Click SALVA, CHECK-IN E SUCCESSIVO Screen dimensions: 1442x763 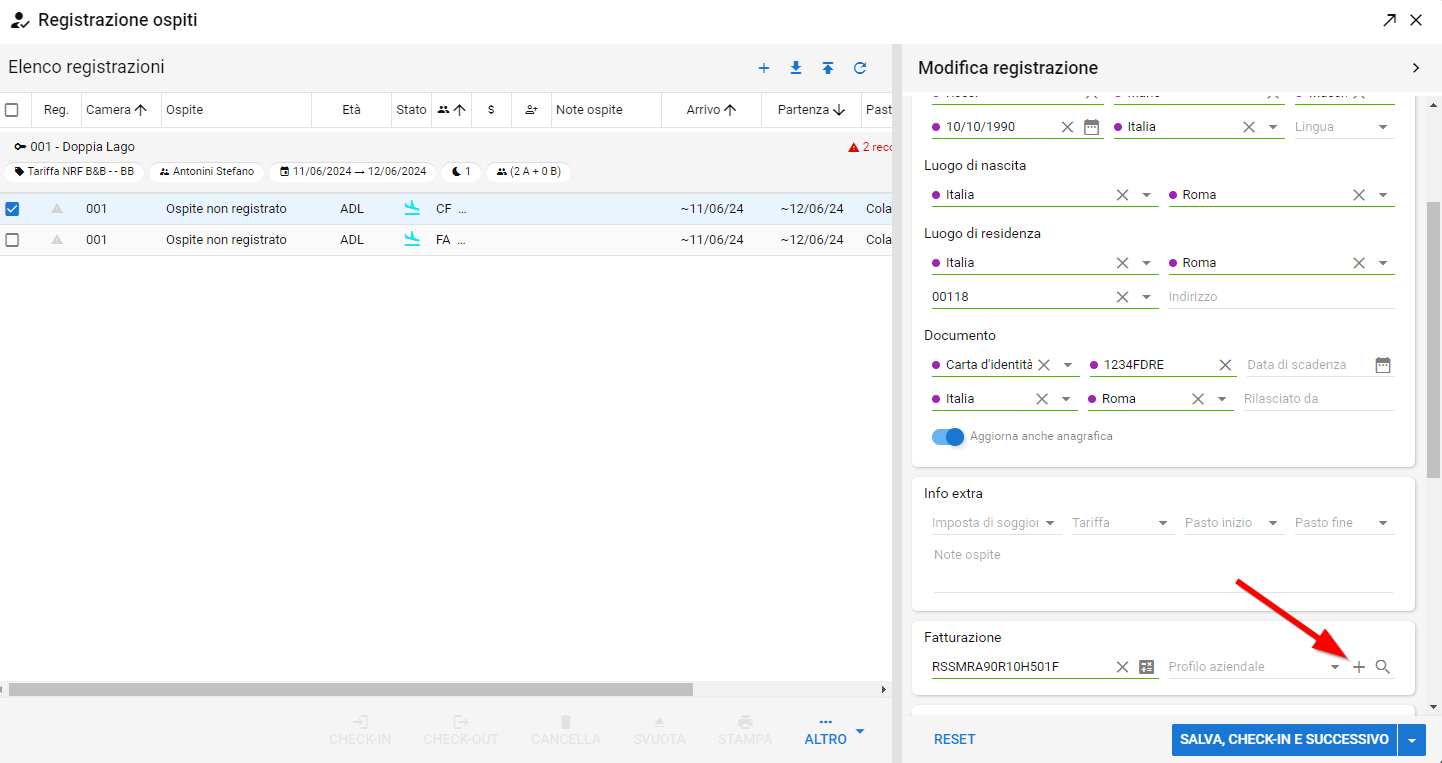click(1285, 740)
